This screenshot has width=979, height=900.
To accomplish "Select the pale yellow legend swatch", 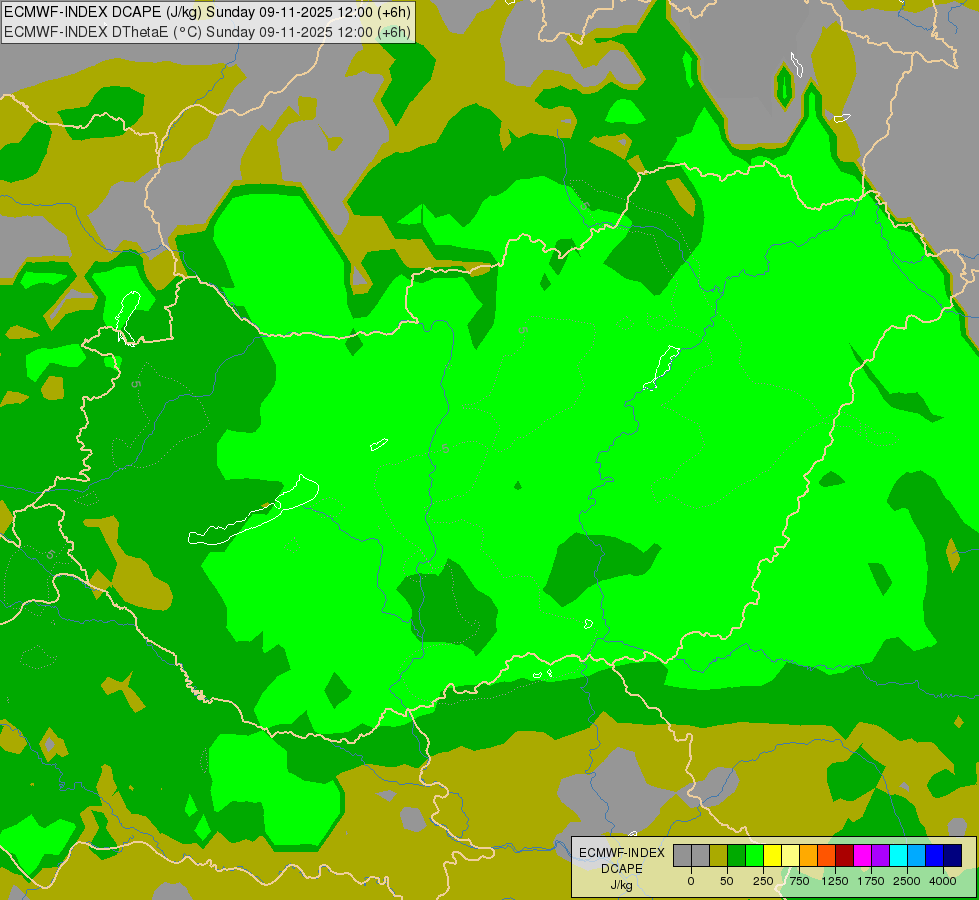I will click(x=790, y=855).
